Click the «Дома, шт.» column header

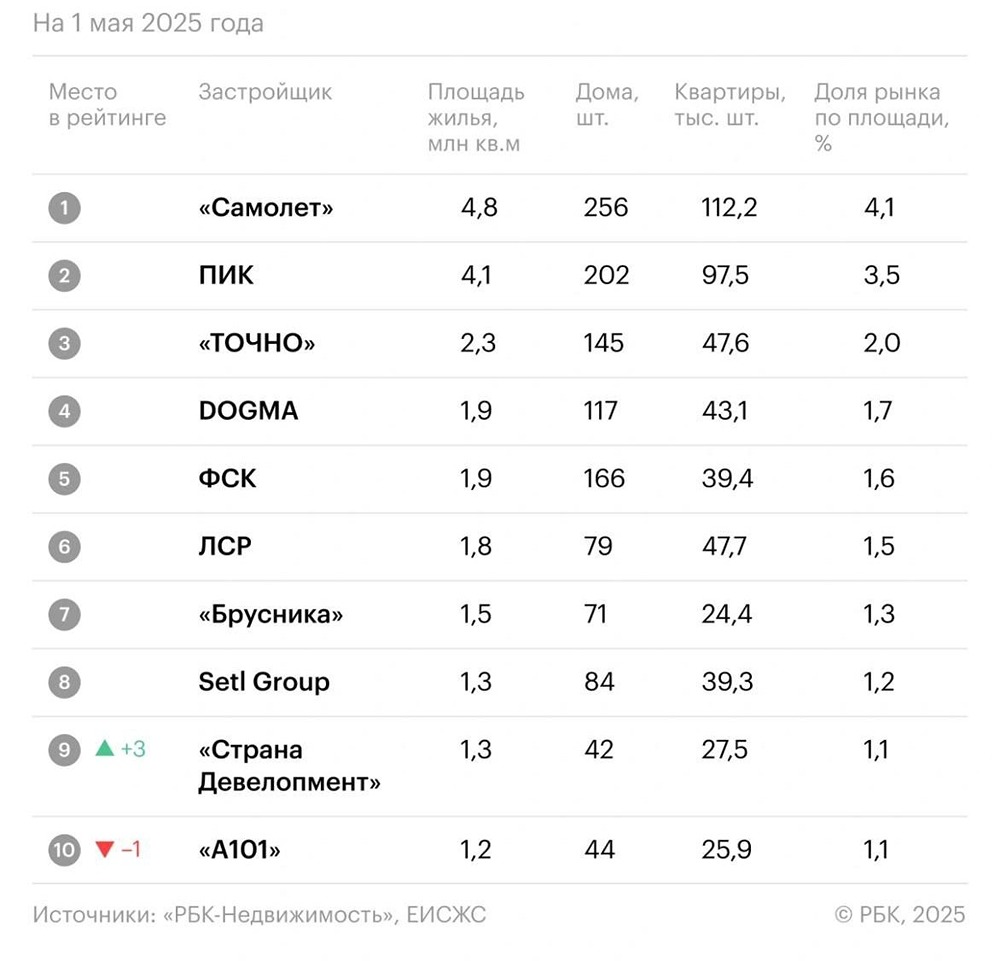pyautogui.click(x=607, y=105)
